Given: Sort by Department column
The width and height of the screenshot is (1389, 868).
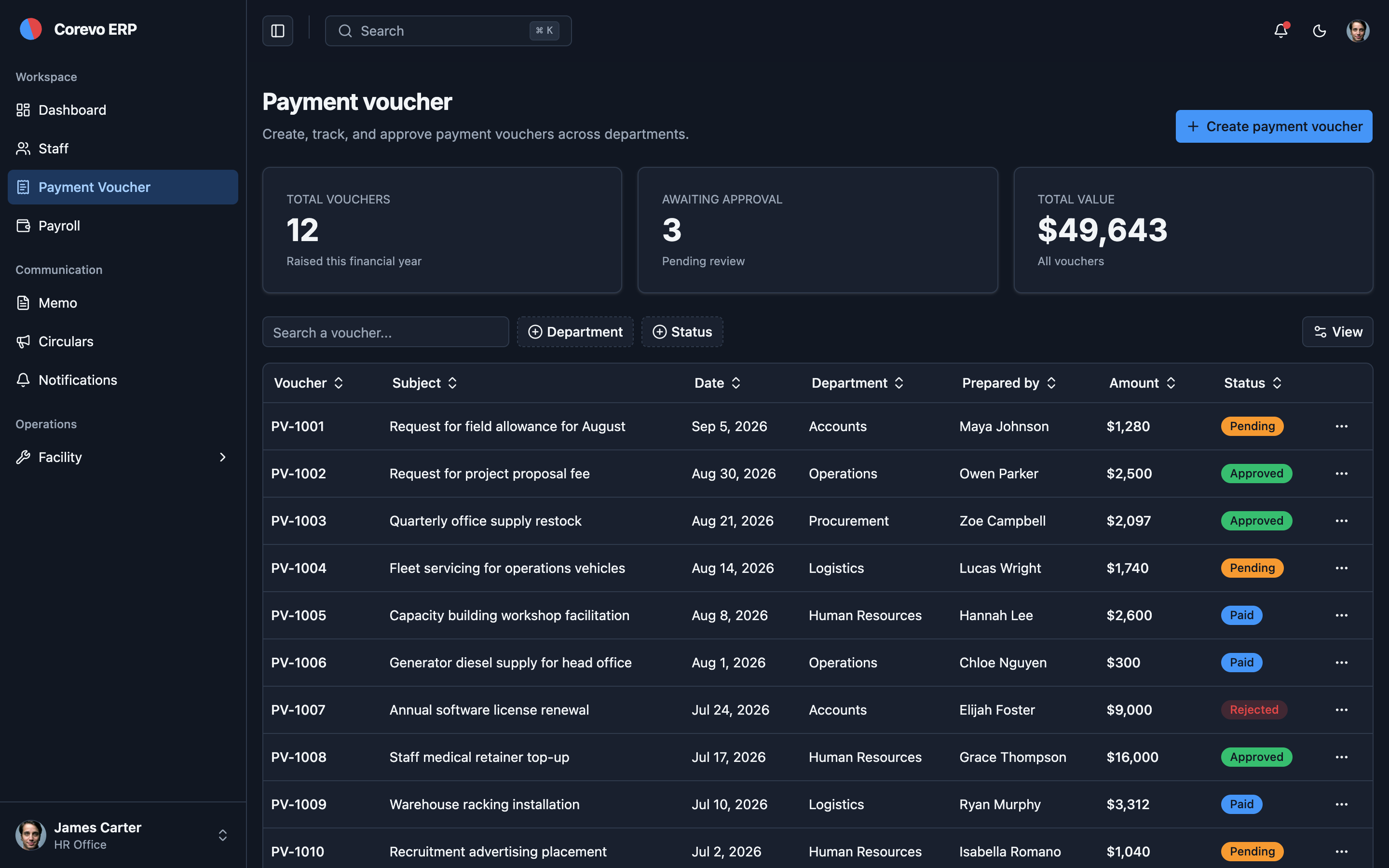Looking at the screenshot, I should [858, 383].
